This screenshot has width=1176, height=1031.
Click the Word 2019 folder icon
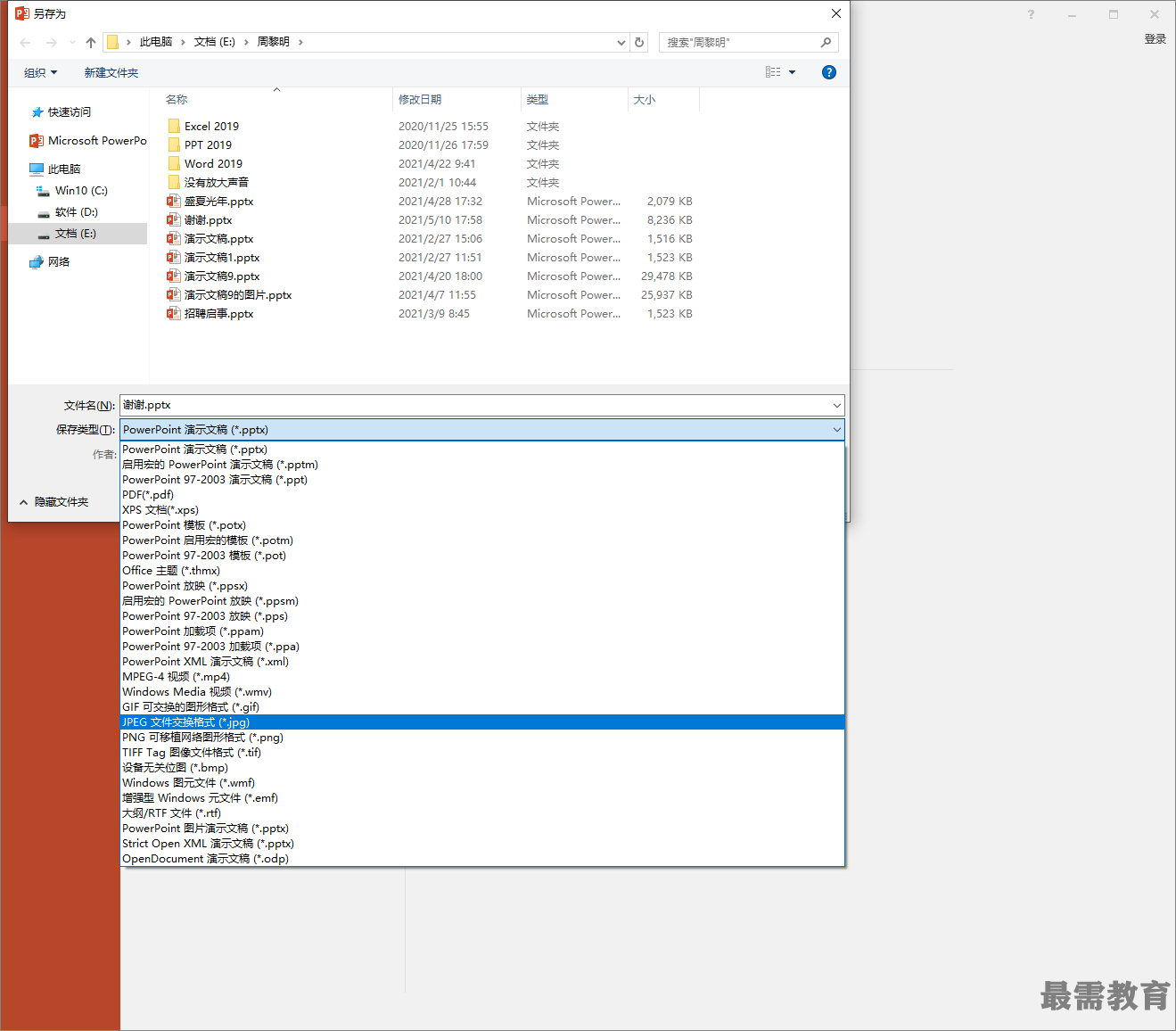click(174, 163)
